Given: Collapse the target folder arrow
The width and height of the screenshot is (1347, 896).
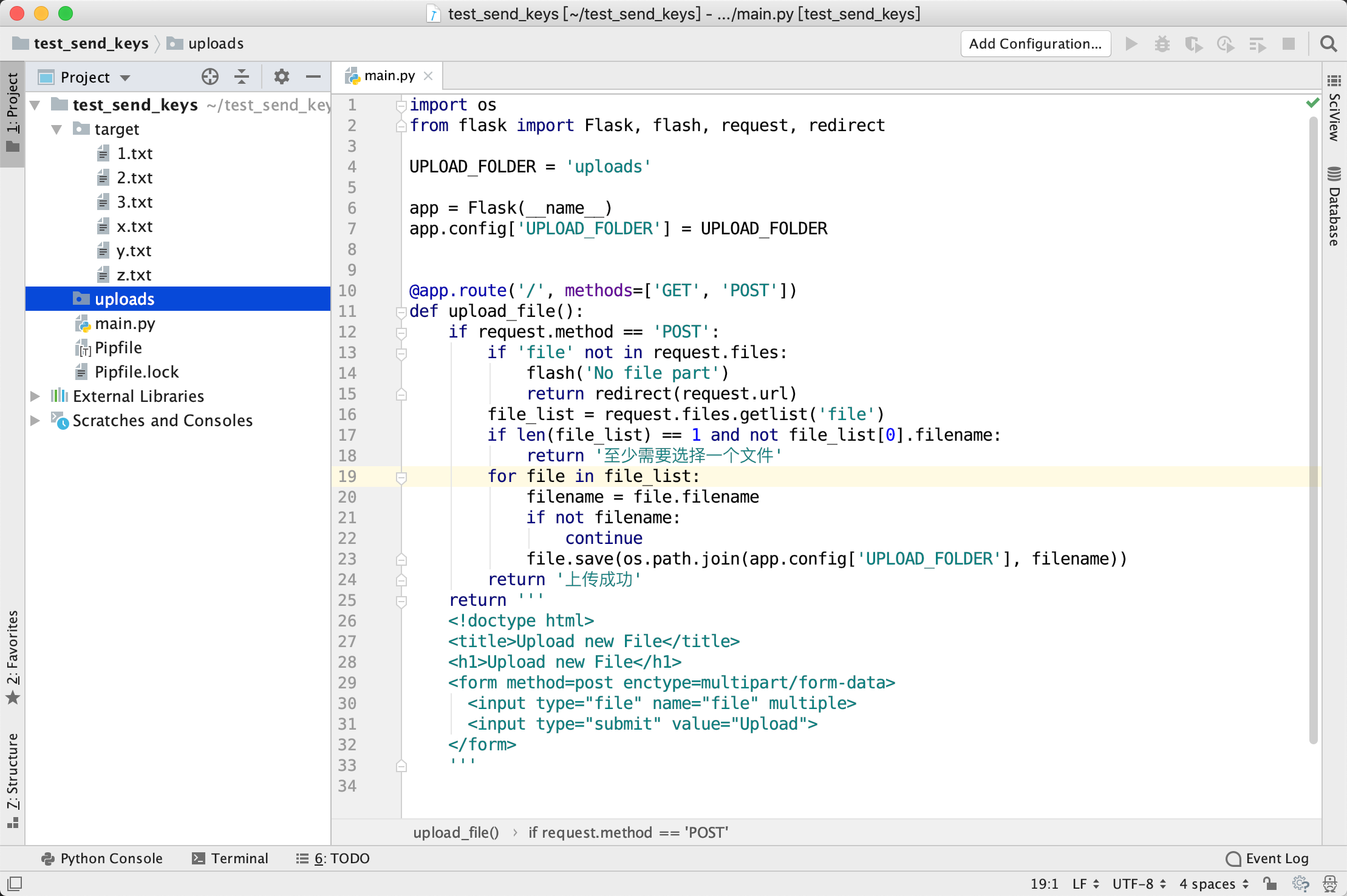Looking at the screenshot, I should [57, 129].
